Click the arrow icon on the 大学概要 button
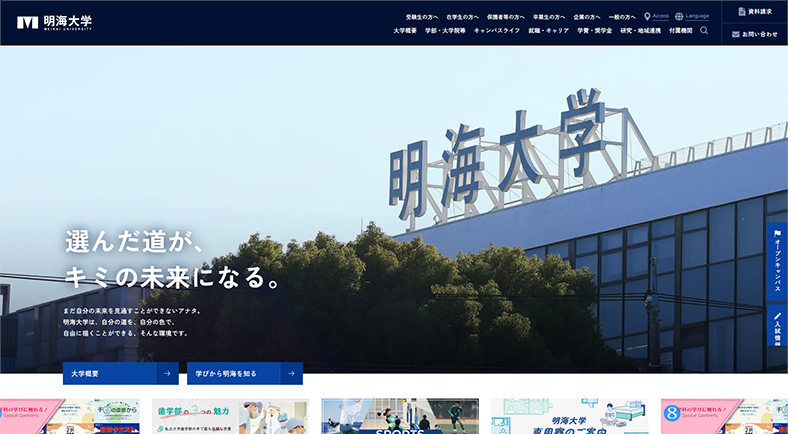This screenshot has width=788, height=434. [167, 374]
